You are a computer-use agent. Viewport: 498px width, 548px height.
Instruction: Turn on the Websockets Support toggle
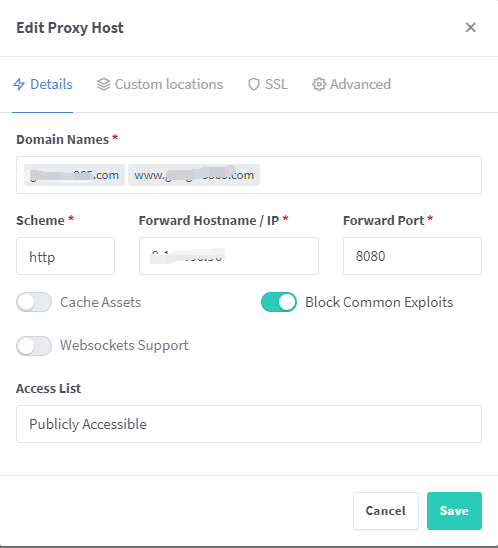(x=34, y=346)
